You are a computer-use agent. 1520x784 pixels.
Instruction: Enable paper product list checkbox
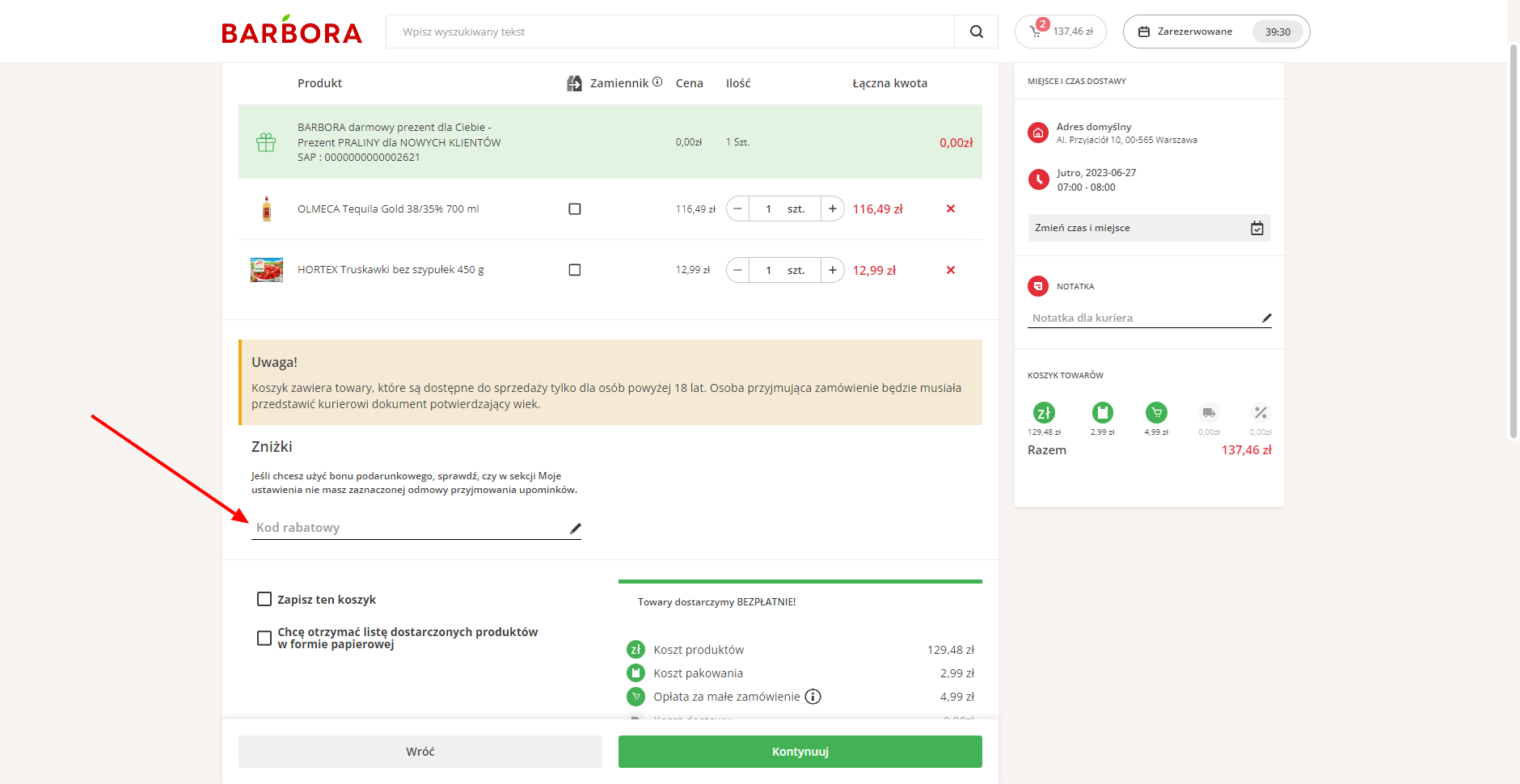click(x=264, y=639)
